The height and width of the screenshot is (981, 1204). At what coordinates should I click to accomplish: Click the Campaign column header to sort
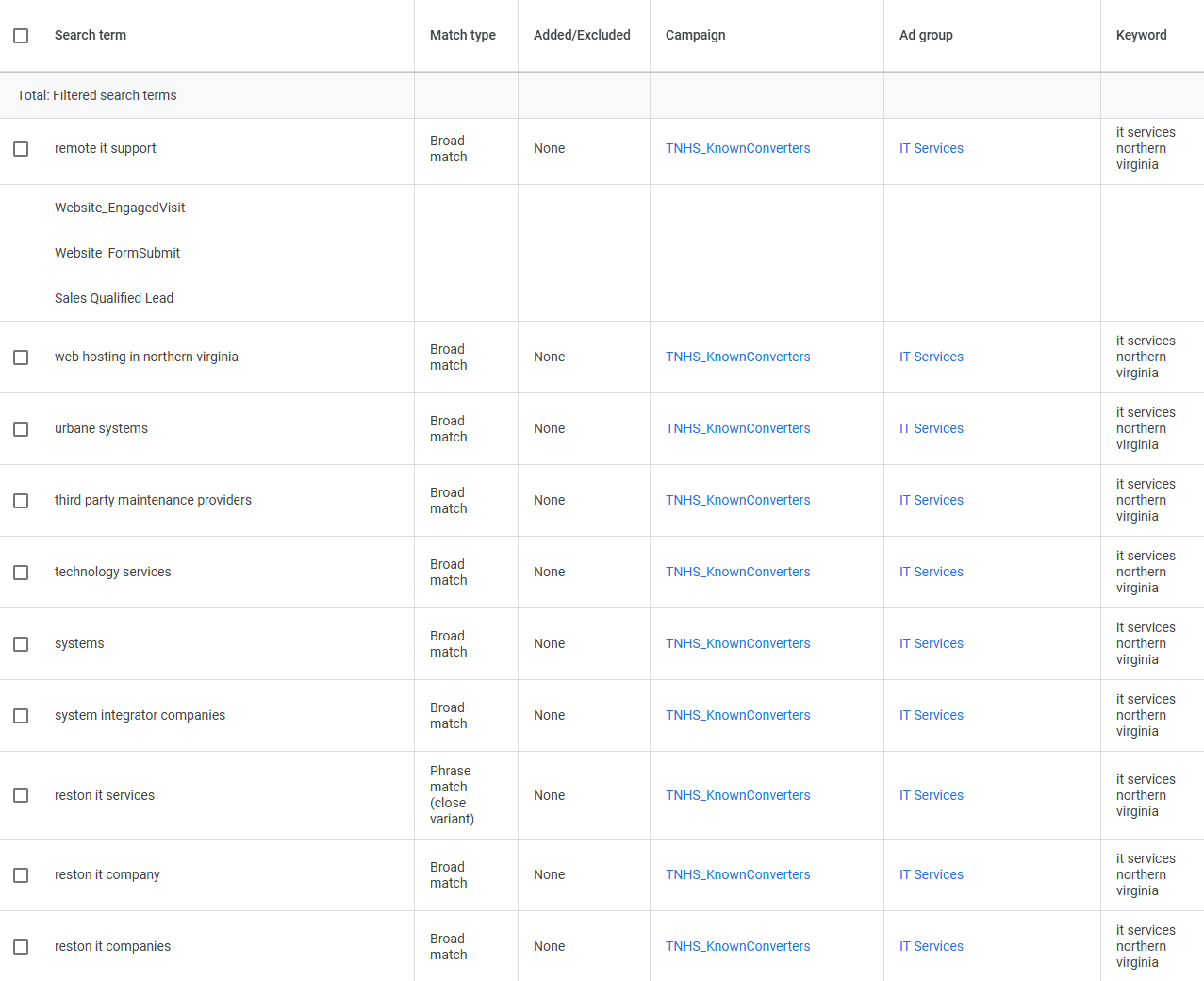[x=695, y=35]
